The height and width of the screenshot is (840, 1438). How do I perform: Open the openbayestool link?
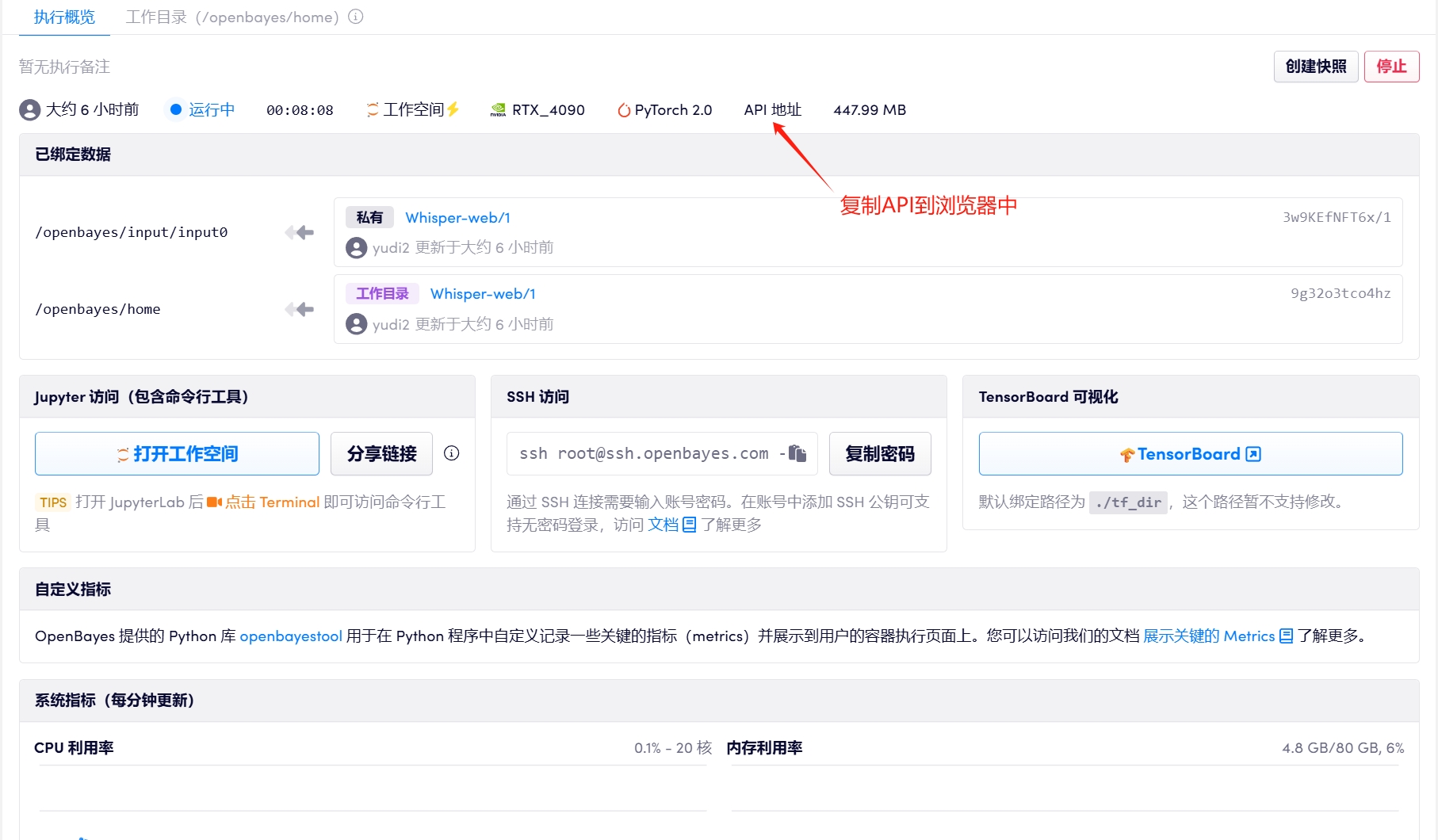291,636
